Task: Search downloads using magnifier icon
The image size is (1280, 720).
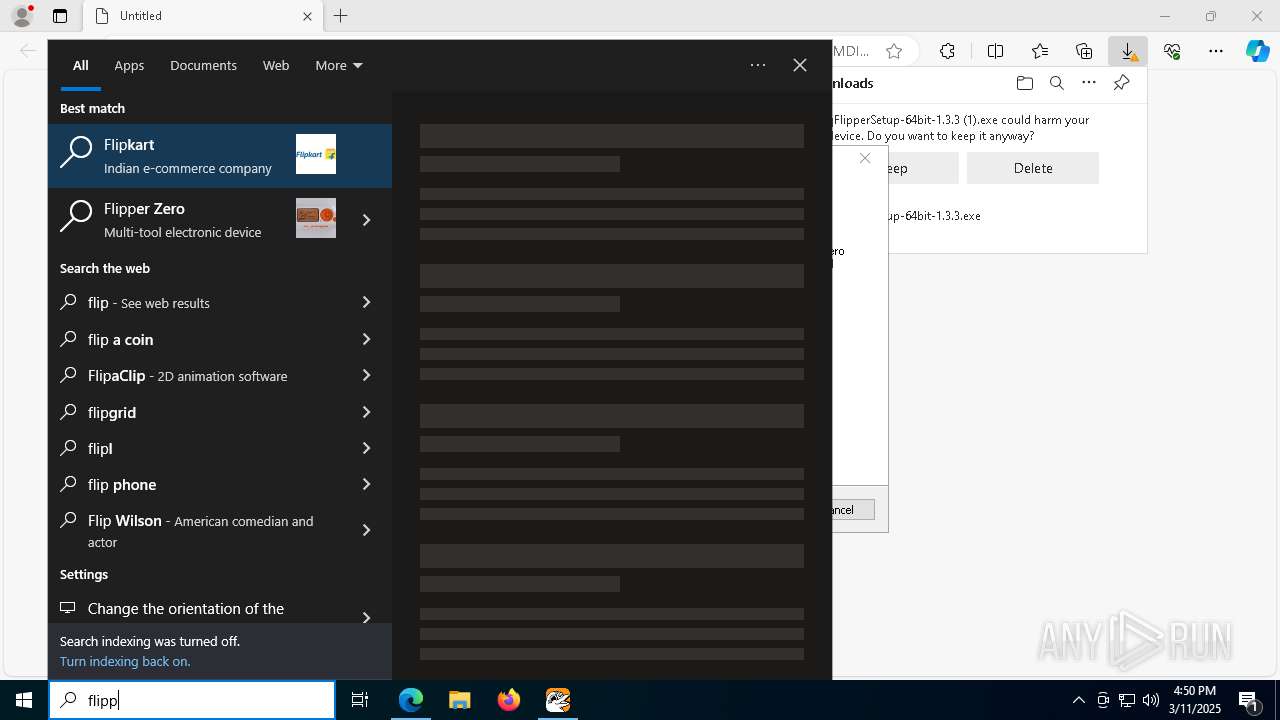Action: pos(1057,83)
